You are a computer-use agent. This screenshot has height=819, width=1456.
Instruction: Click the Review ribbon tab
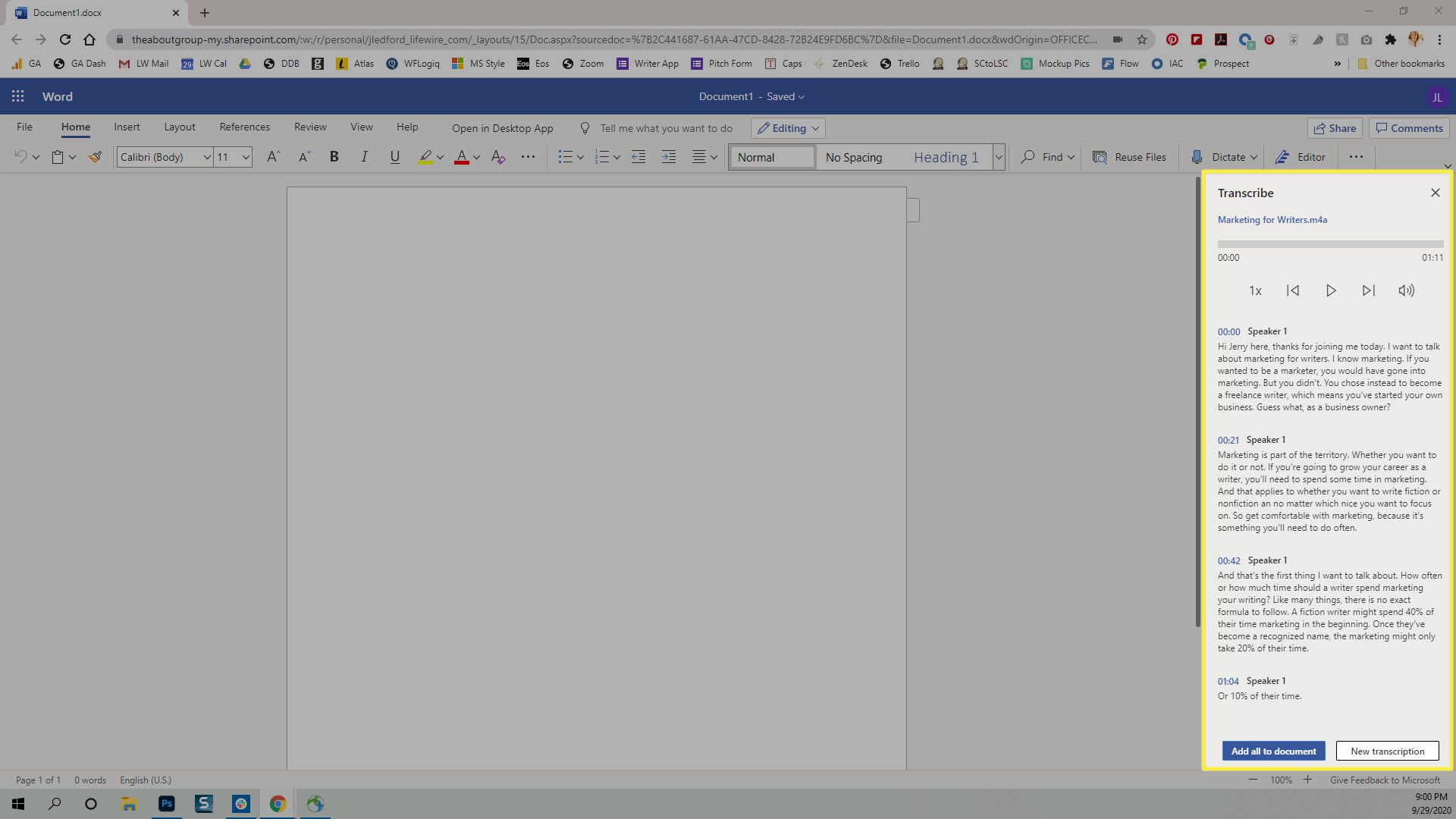[310, 127]
